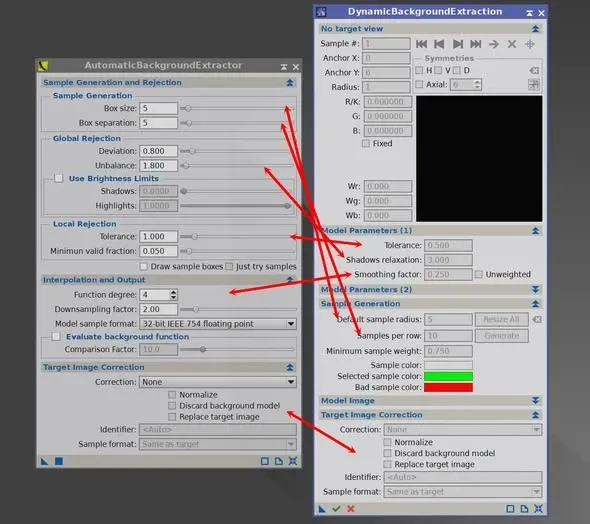Viewport: 590px width, 524px height.
Task: Click the Selected sample color green swatch
Action: [x=448, y=376]
